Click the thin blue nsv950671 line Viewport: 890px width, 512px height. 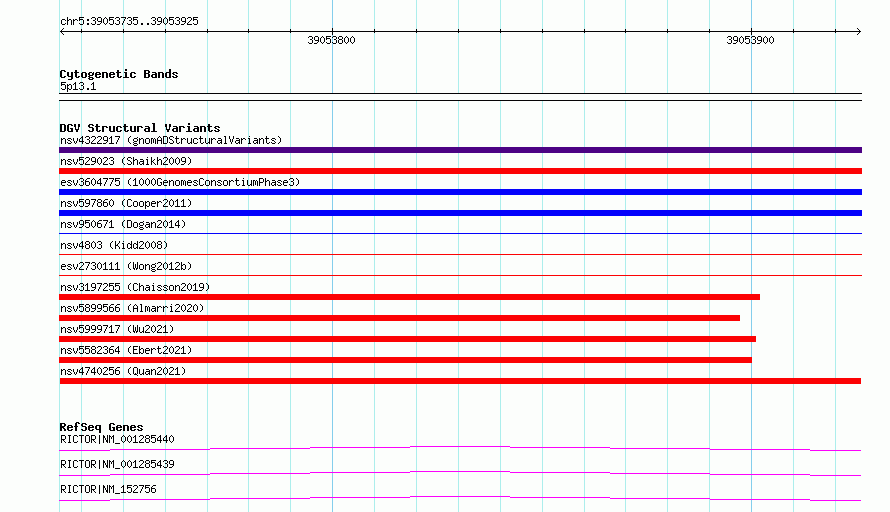460,233
